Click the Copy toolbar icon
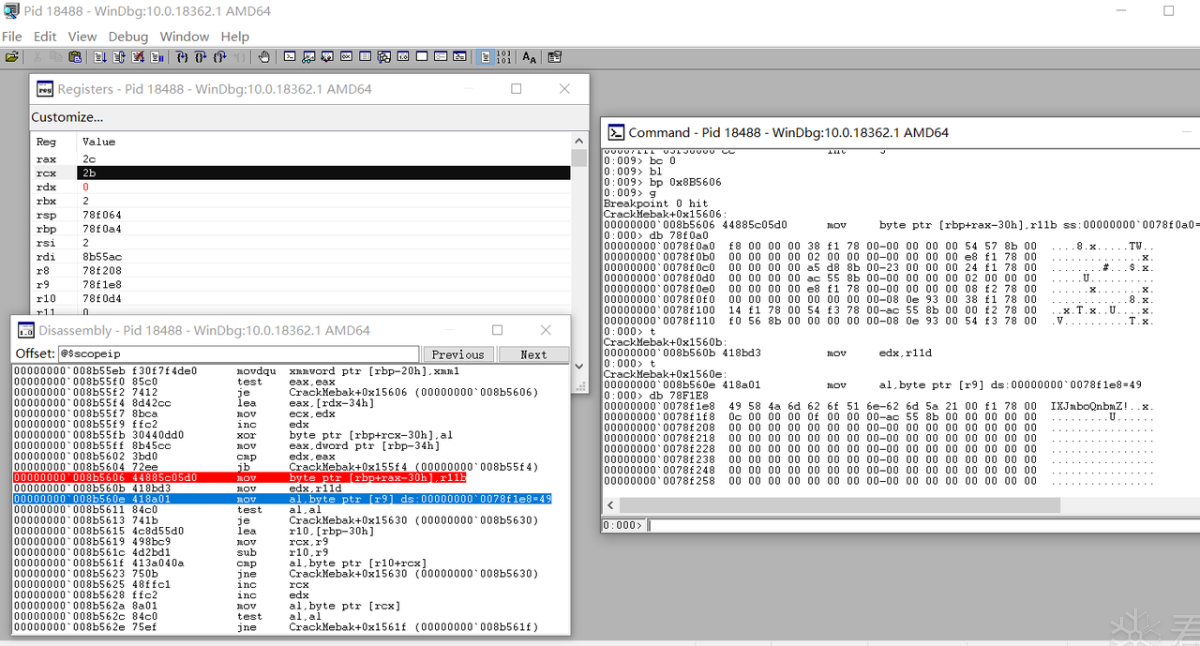Viewport: 1200px width, 646px height. [56, 57]
